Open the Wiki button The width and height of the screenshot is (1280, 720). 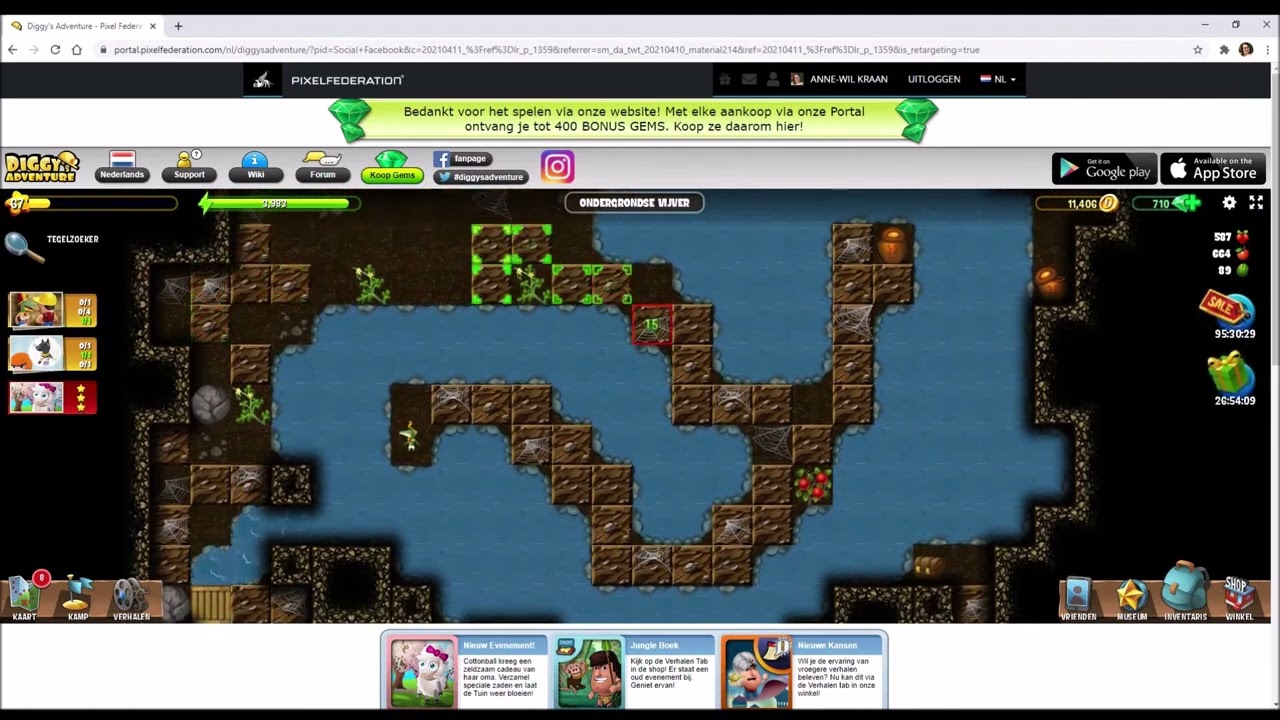(255, 167)
